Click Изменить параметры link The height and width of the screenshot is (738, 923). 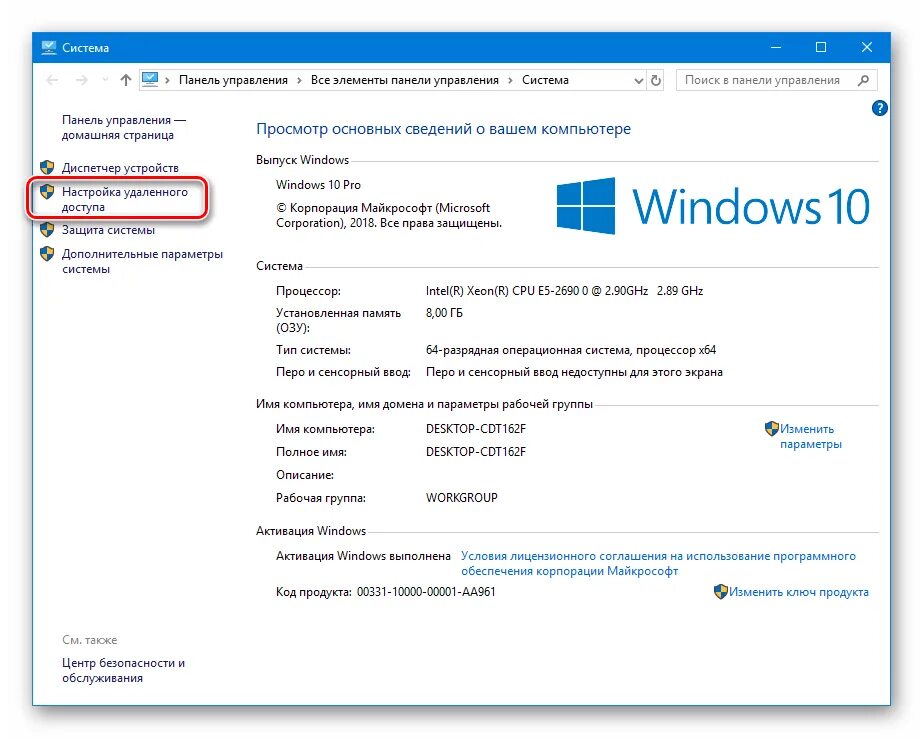tap(811, 437)
